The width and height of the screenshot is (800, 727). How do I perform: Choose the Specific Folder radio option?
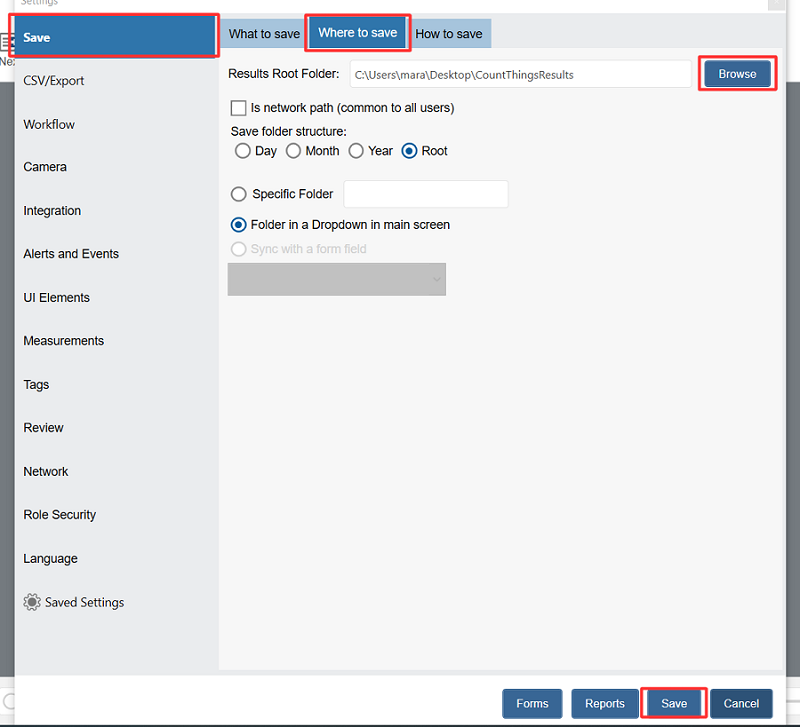239,194
